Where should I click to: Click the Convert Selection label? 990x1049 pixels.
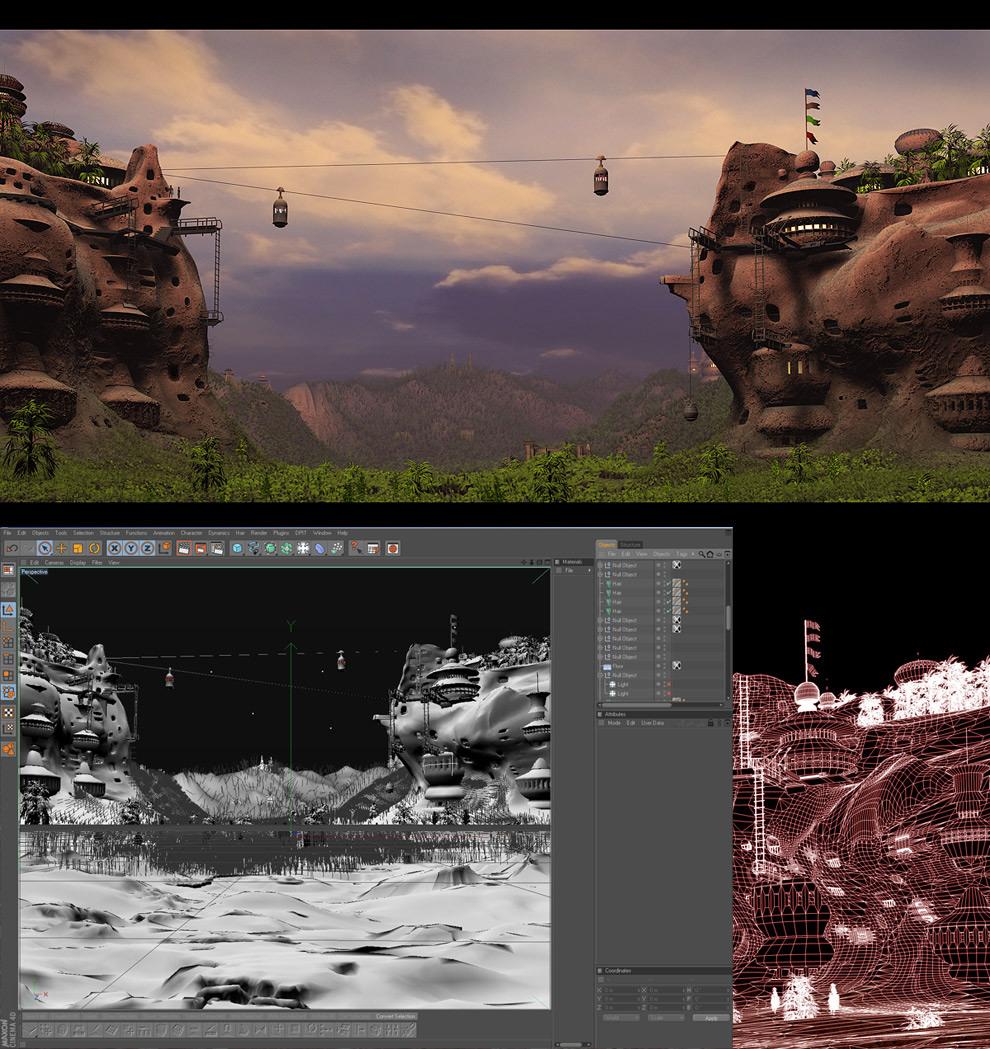point(395,1016)
